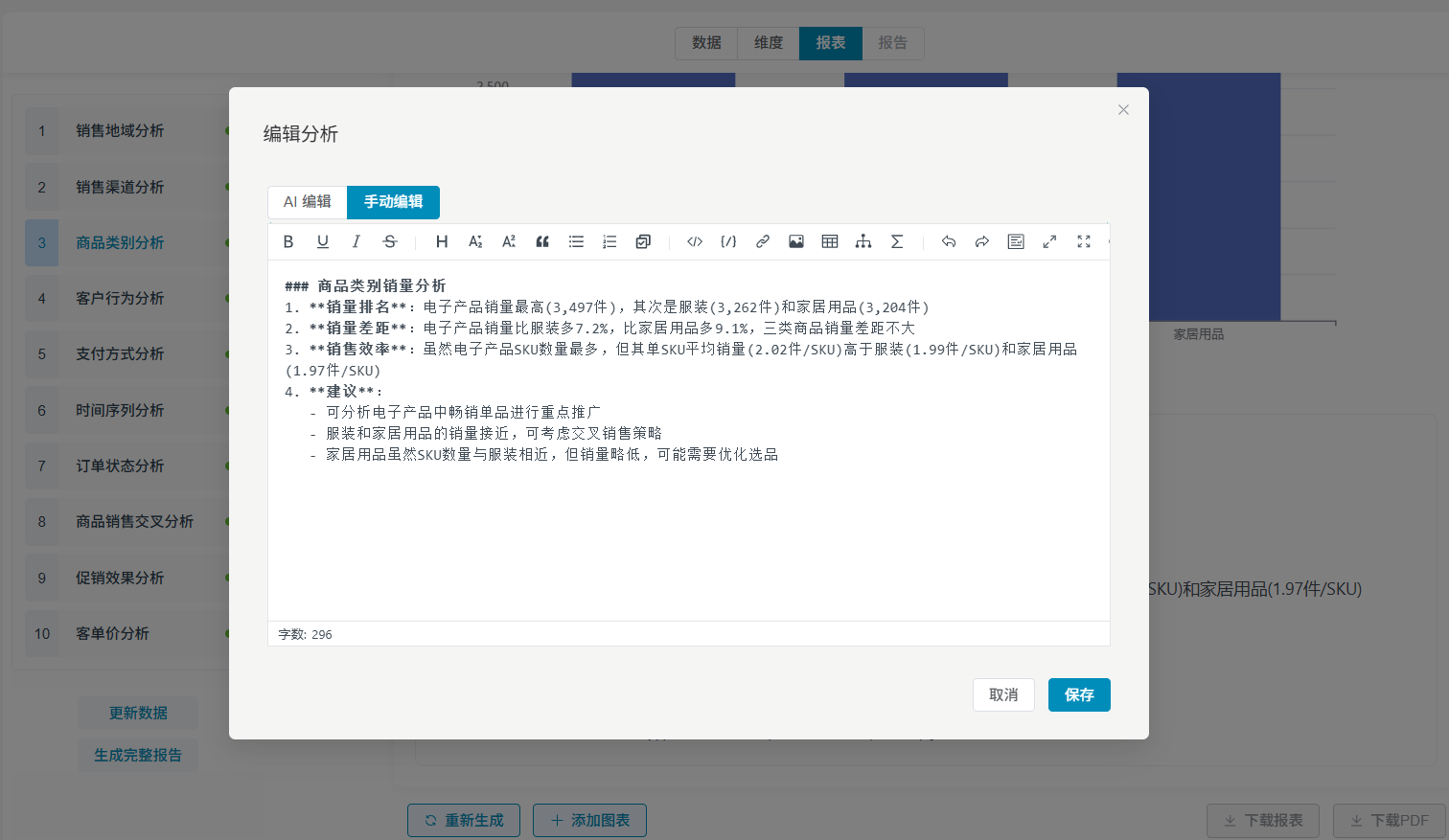1449x840 pixels.
Task: Click the 添加图表 button
Action: [589, 820]
